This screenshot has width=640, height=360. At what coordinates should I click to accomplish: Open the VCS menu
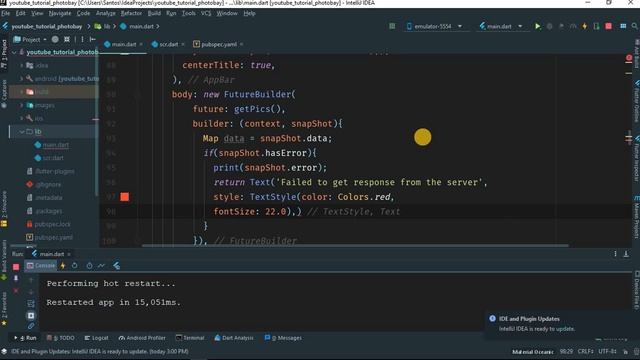click(x=206, y=13)
